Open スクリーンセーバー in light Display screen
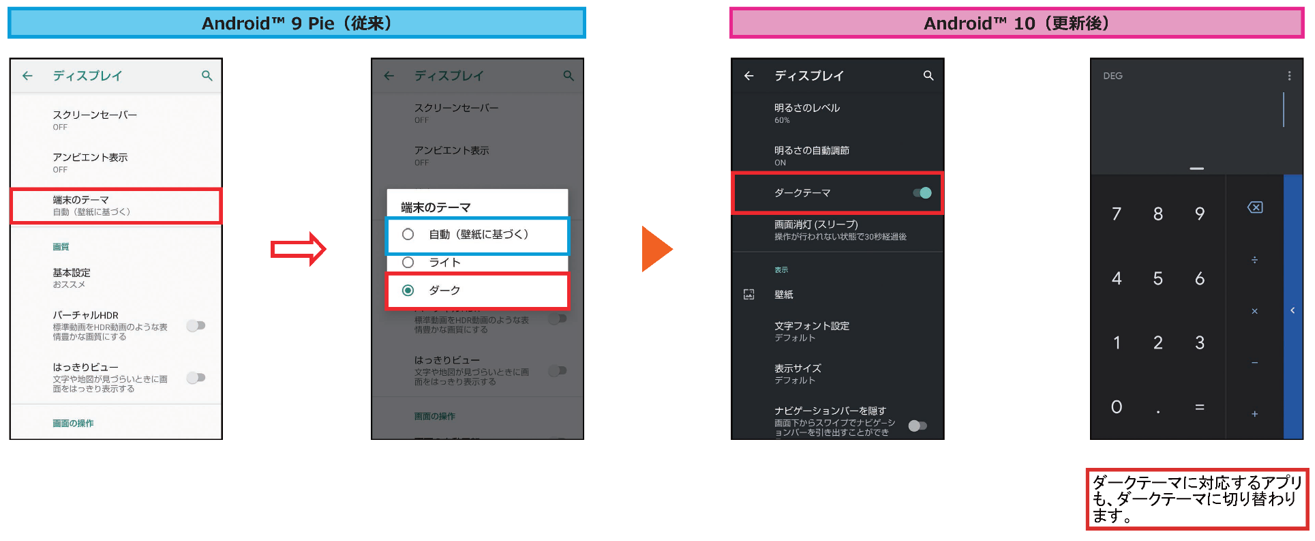The width and height of the screenshot is (1315, 541). click(x=116, y=120)
